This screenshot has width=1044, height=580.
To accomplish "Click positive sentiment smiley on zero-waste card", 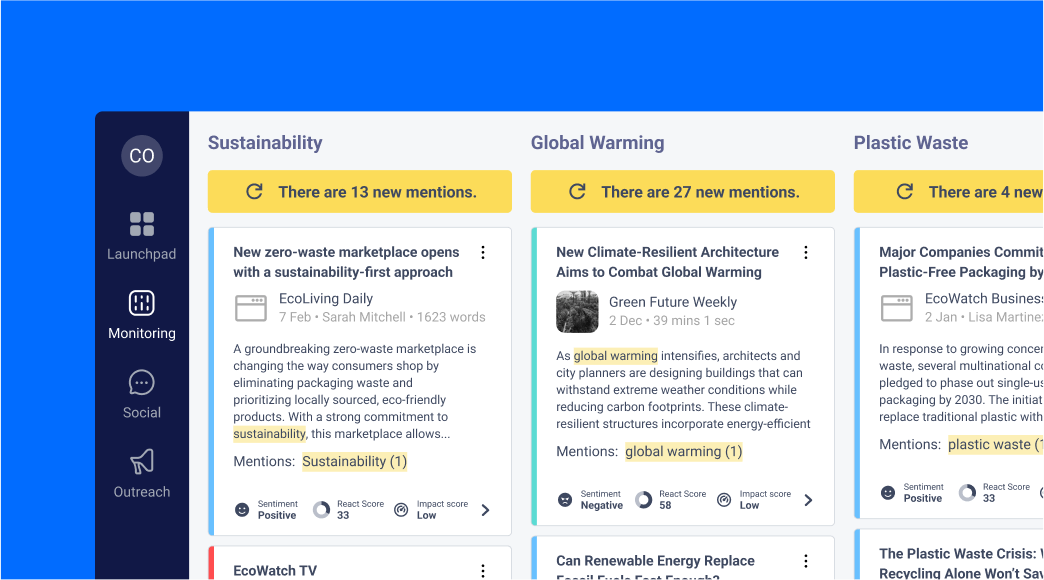I will coord(242,510).
